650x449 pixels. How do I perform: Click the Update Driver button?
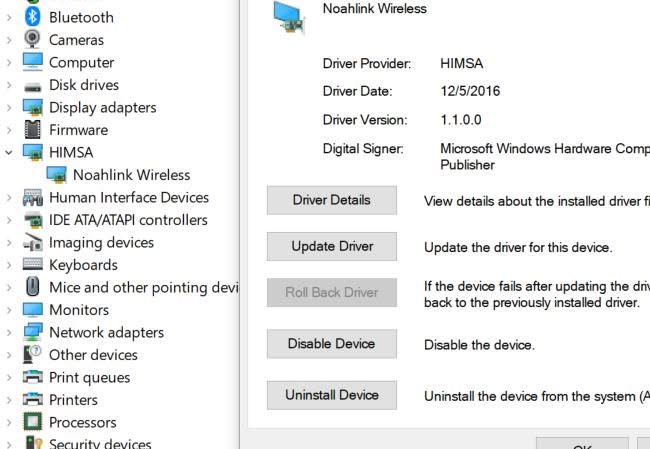click(x=331, y=246)
